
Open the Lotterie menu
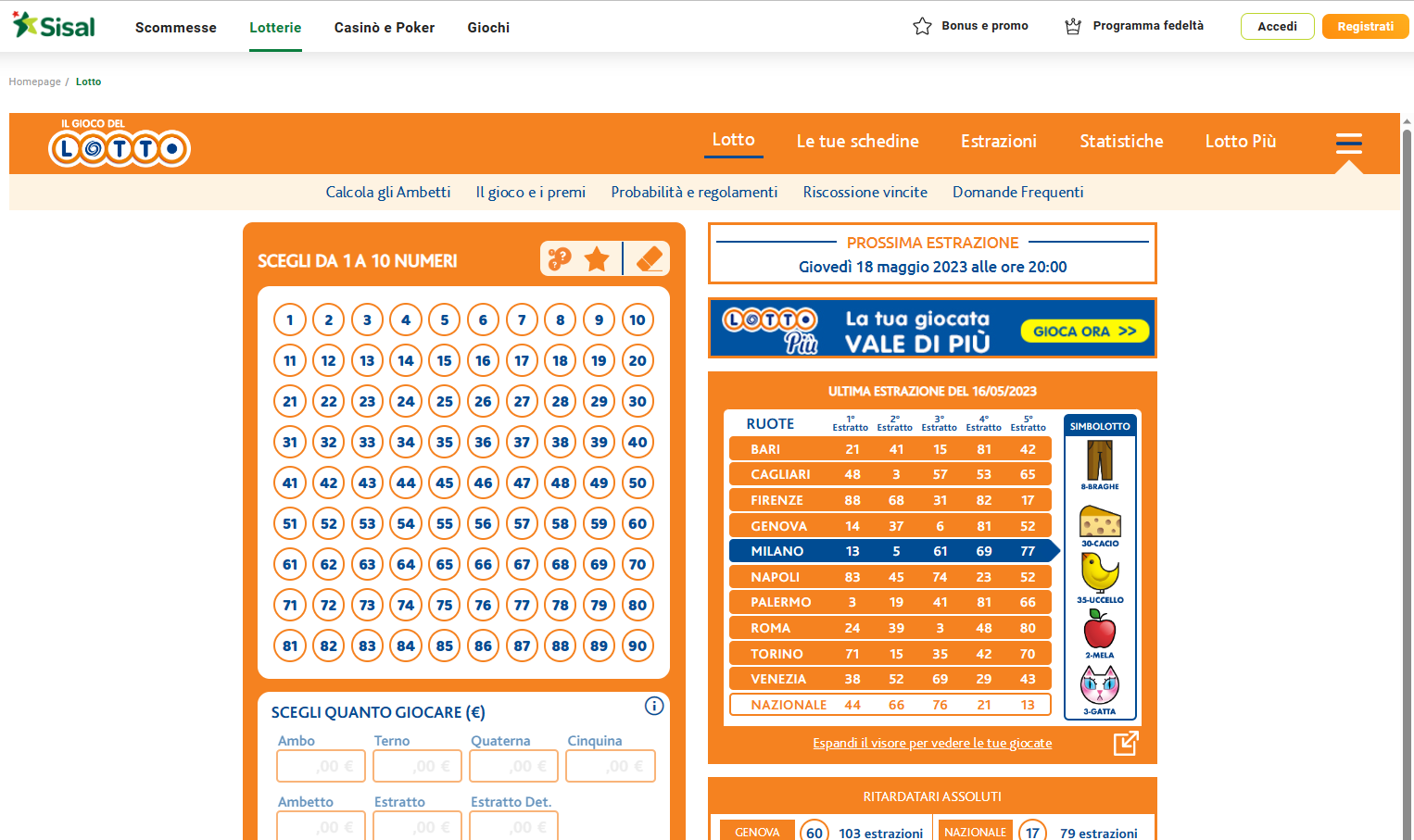point(275,27)
